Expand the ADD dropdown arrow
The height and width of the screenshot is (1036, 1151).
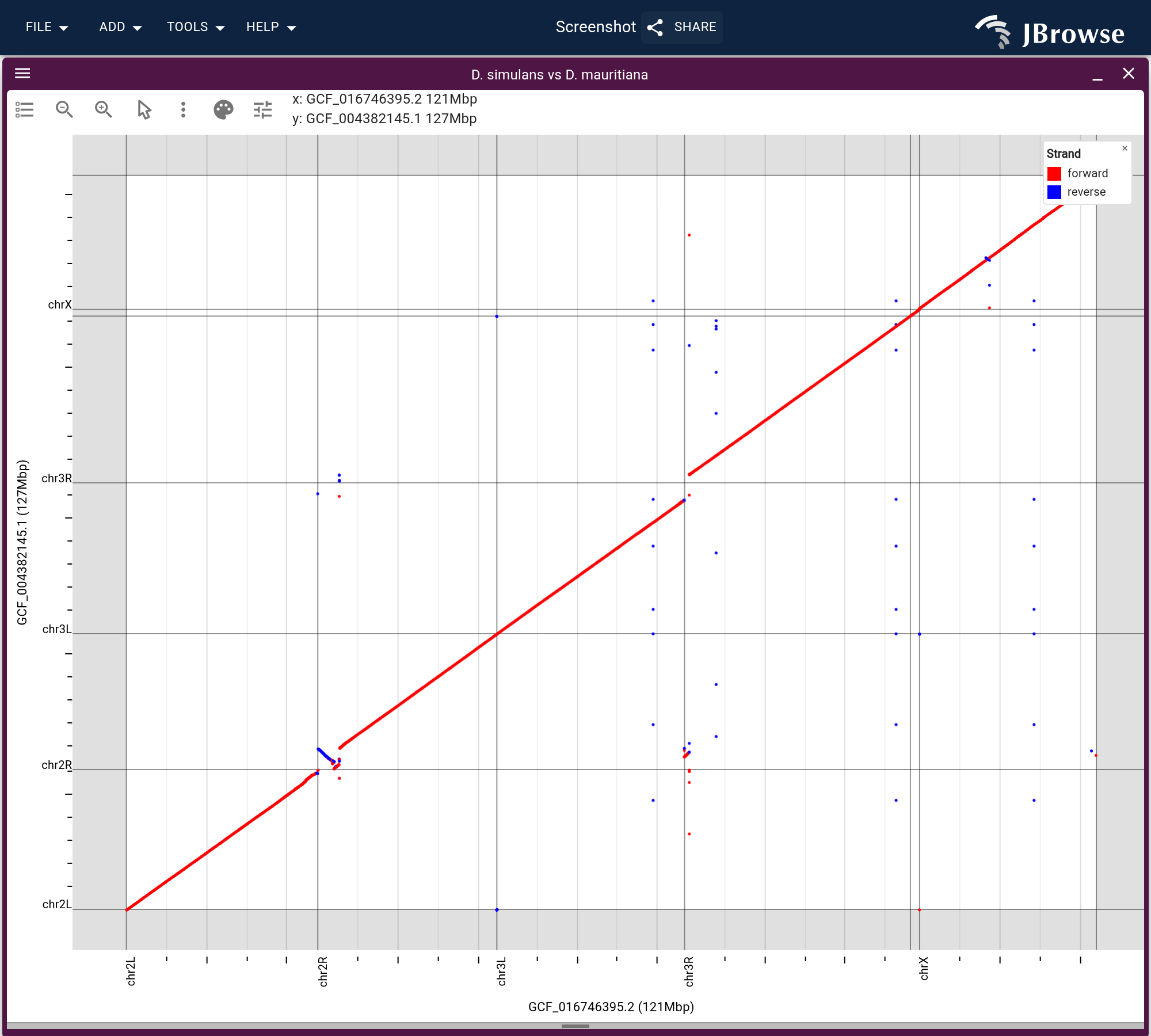coord(137,28)
